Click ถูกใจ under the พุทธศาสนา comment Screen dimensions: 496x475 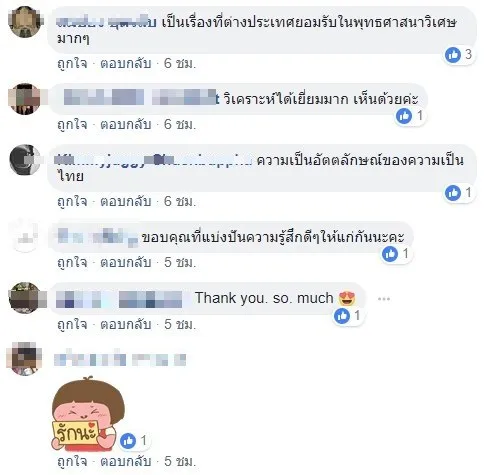72,63
